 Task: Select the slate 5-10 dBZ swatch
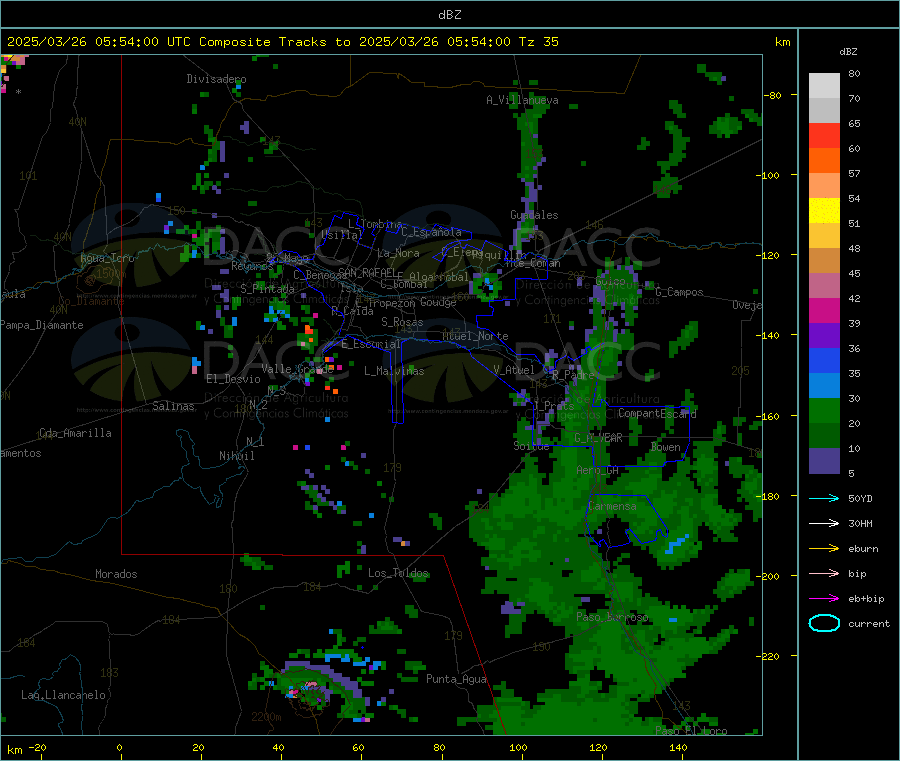coord(824,461)
